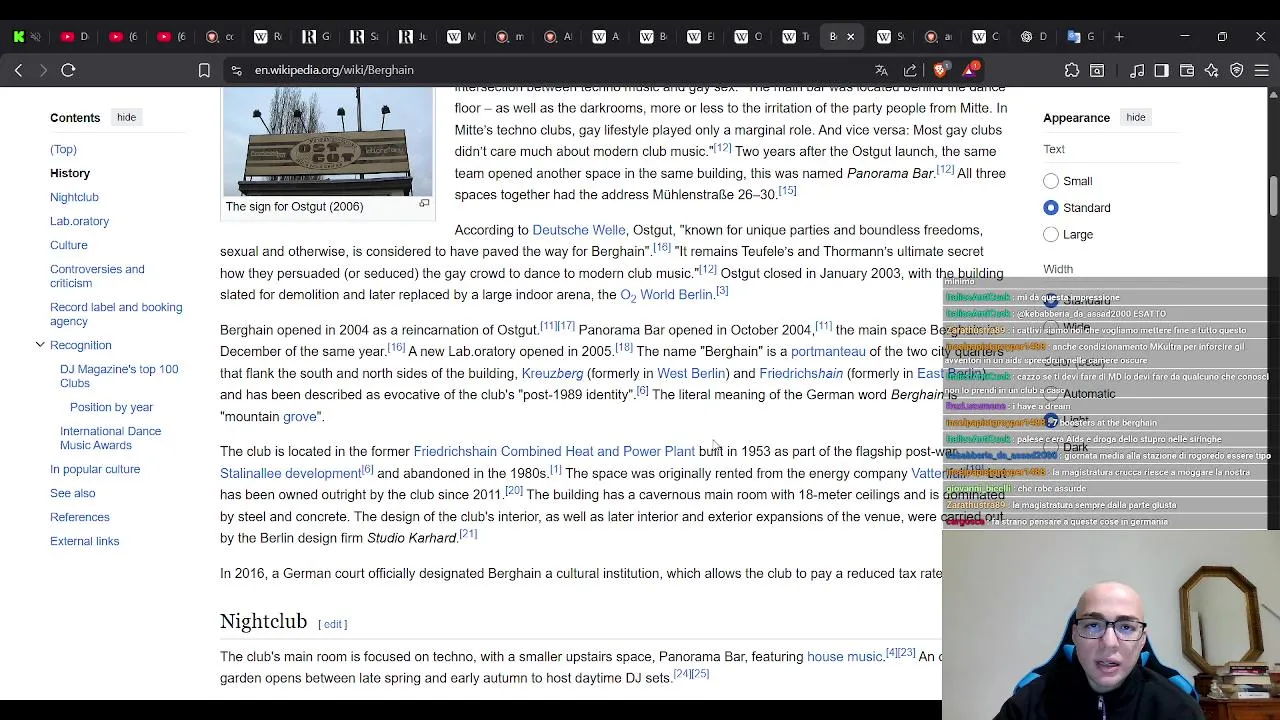Open Brave Rewards triangle icon
The image size is (1280, 720).
pyautogui.click(x=970, y=70)
